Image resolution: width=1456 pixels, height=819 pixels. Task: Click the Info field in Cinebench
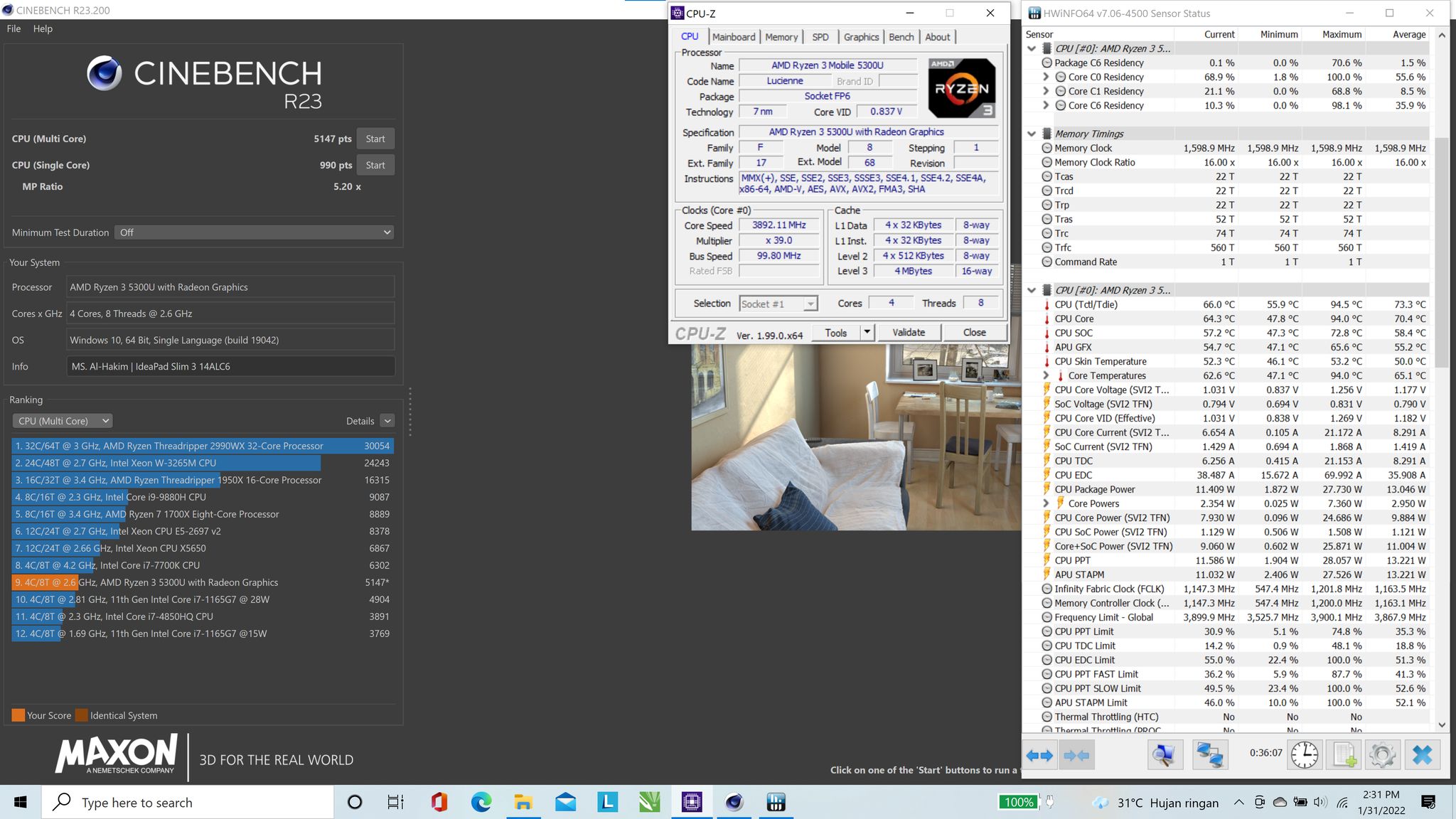click(230, 366)
